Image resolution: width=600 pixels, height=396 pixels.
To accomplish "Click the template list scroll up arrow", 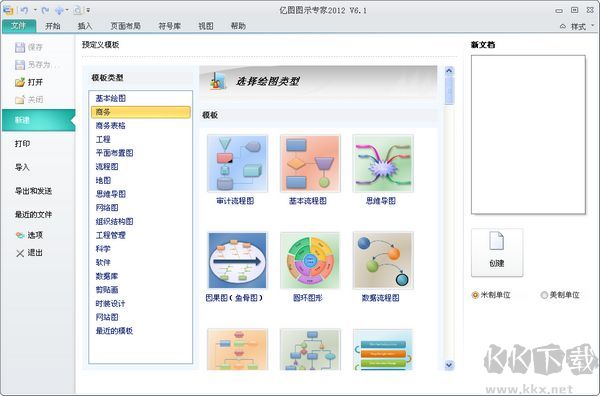I will point(449,70).
